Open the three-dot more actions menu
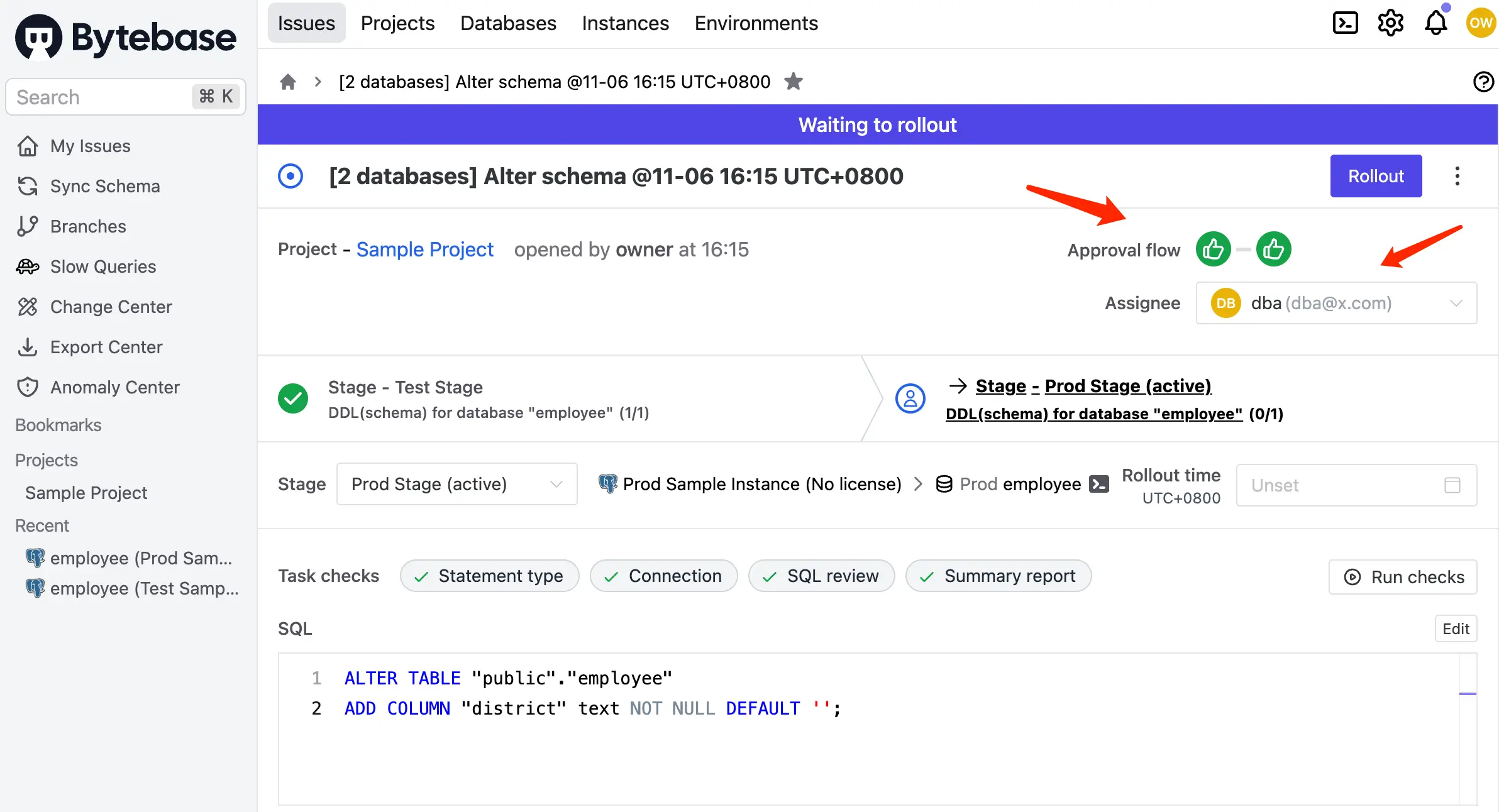 pos(1458,176)
